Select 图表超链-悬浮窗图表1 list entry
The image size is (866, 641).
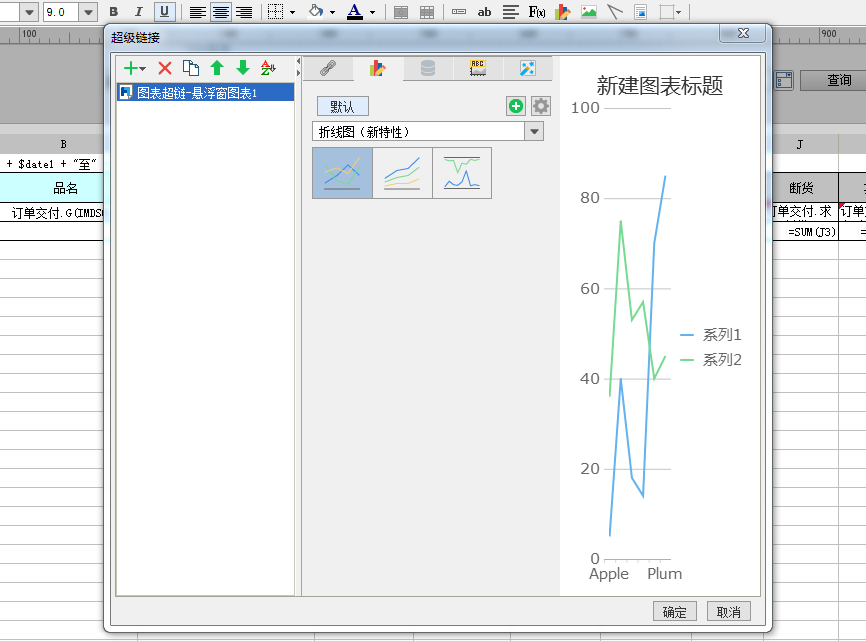pos(205,93)
